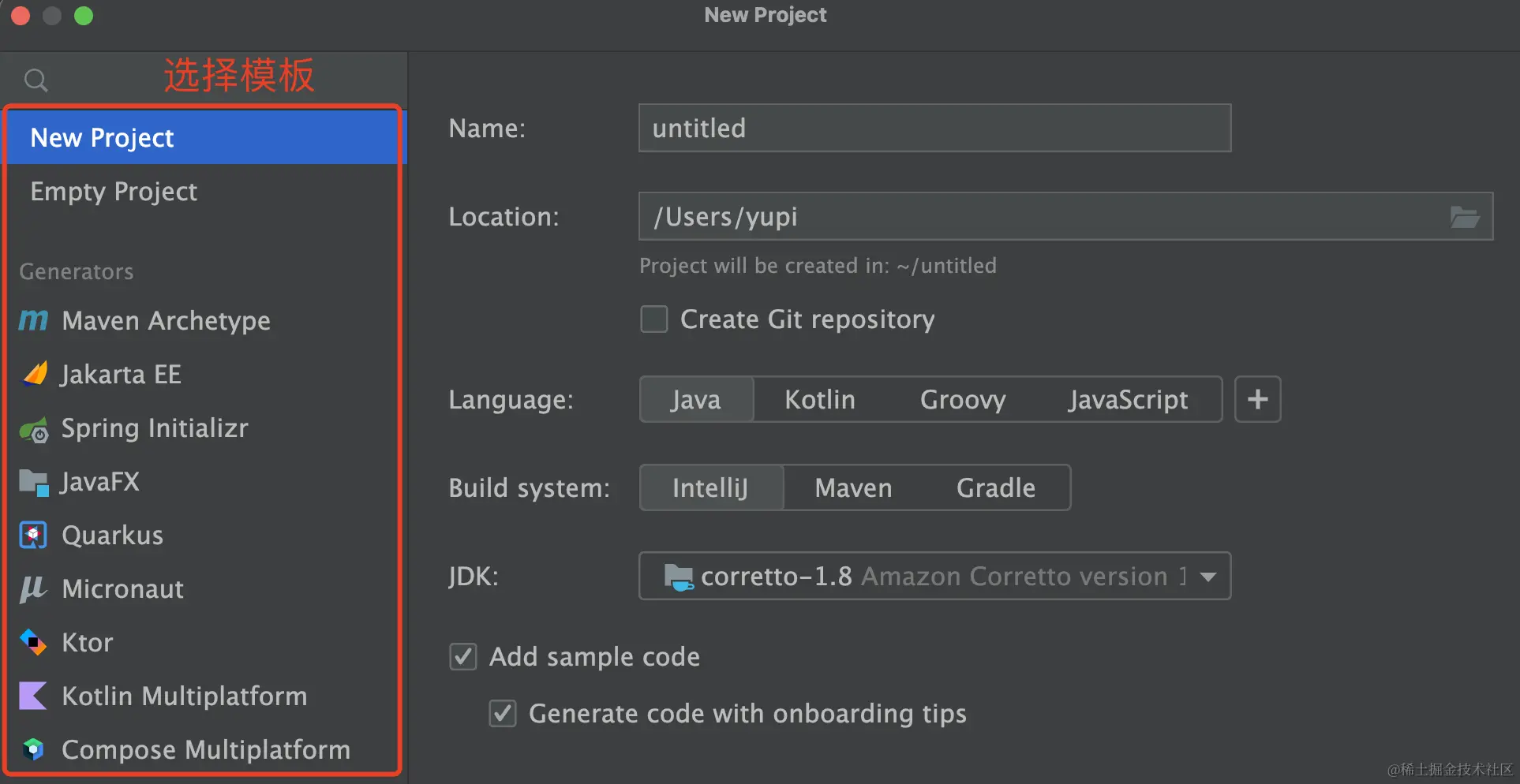This screenshot has height=784, width=1520.
Task: Uncheck Add sample code
Action: click(463, 656)
